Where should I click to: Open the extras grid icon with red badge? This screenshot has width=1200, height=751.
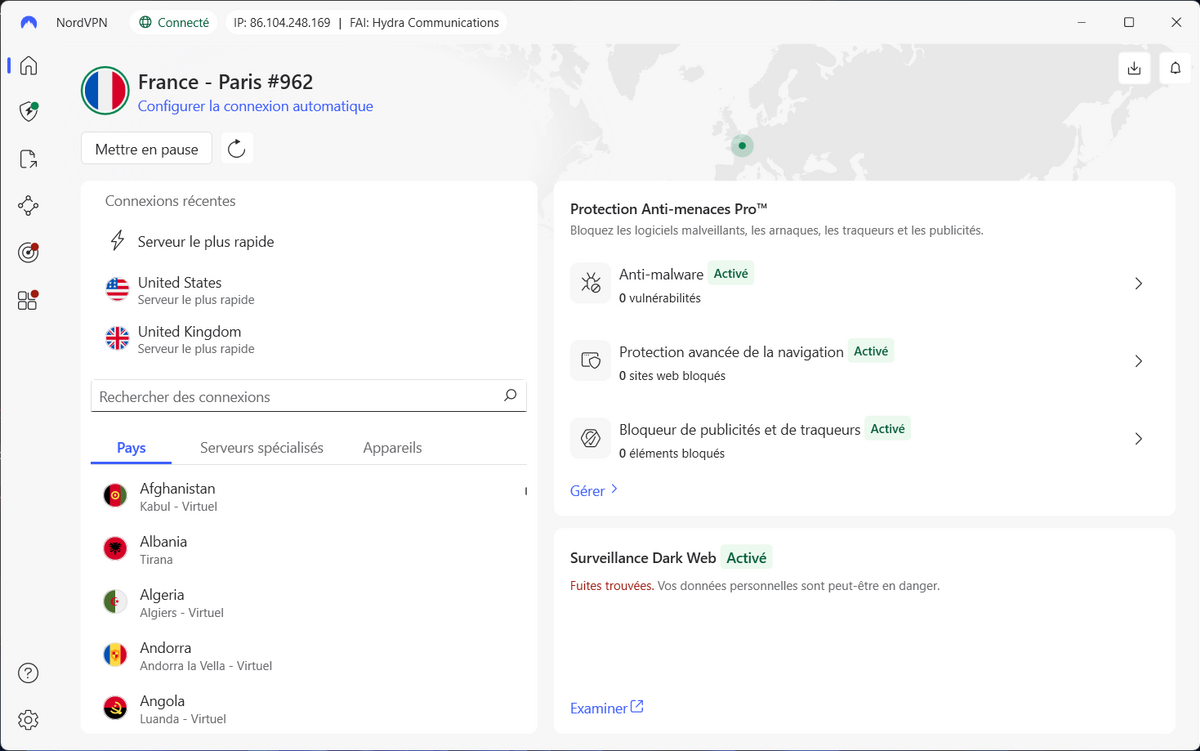(28, 299)
